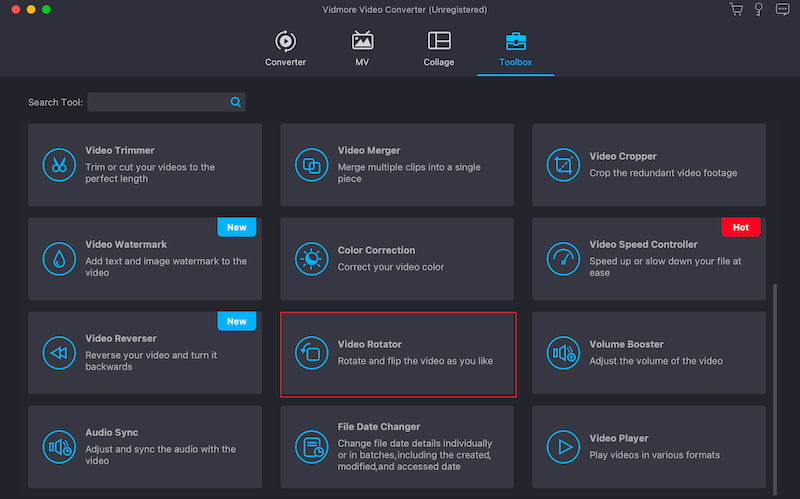Click the New badge on Video Reverser

tap(237, 321)
